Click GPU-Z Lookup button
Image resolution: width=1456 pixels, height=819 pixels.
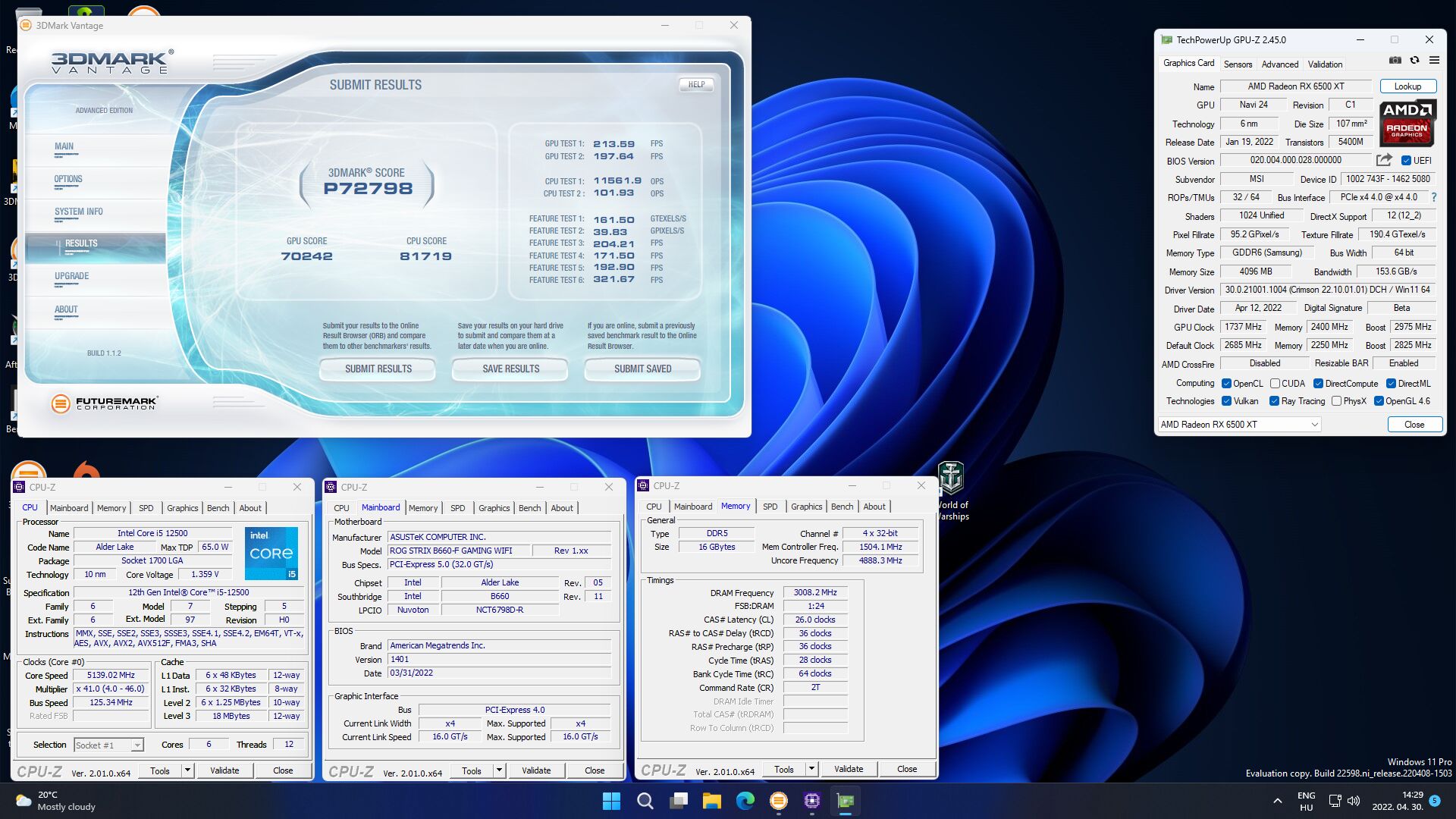(1407, 86)
